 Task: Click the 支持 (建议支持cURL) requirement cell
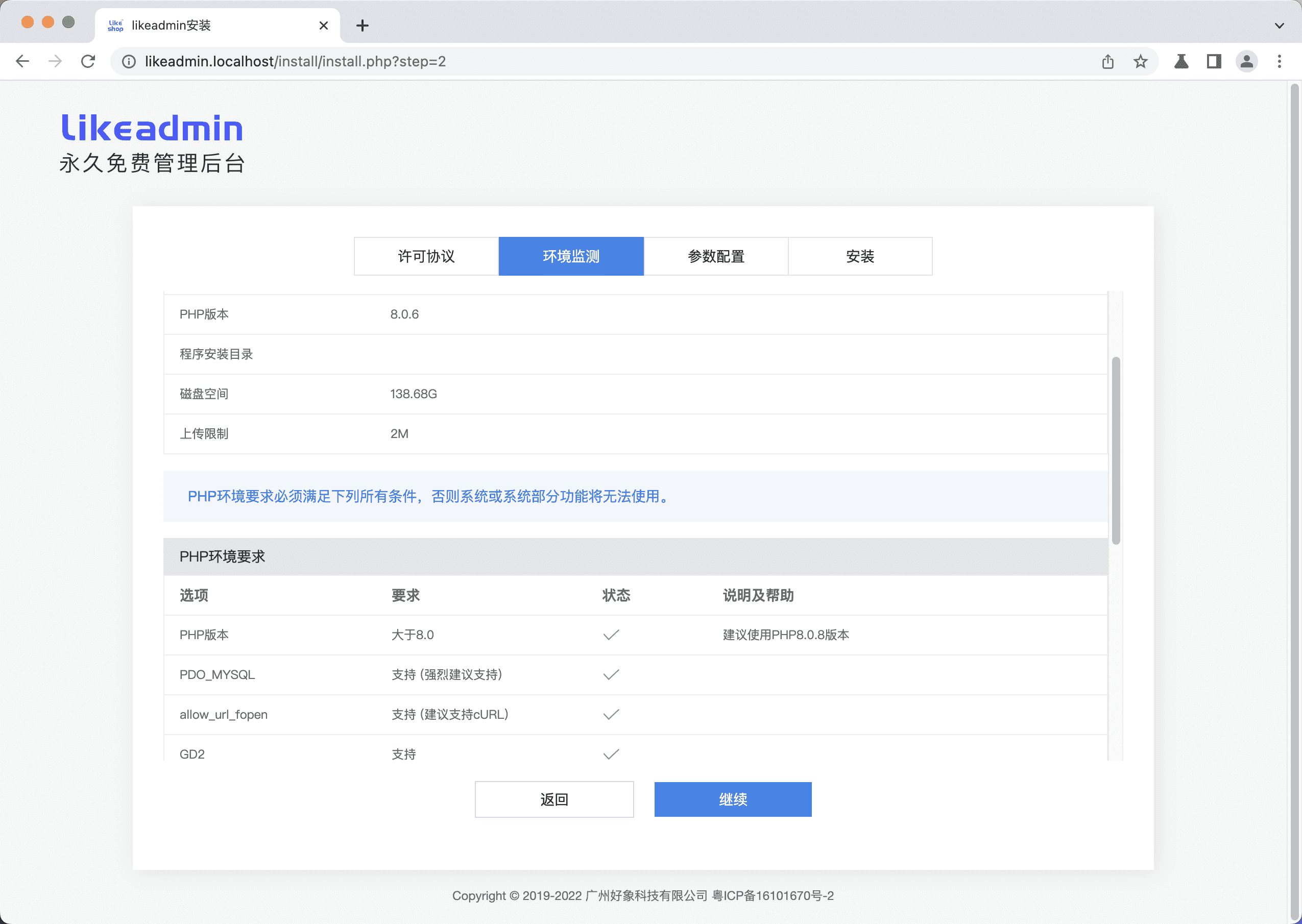450,715
